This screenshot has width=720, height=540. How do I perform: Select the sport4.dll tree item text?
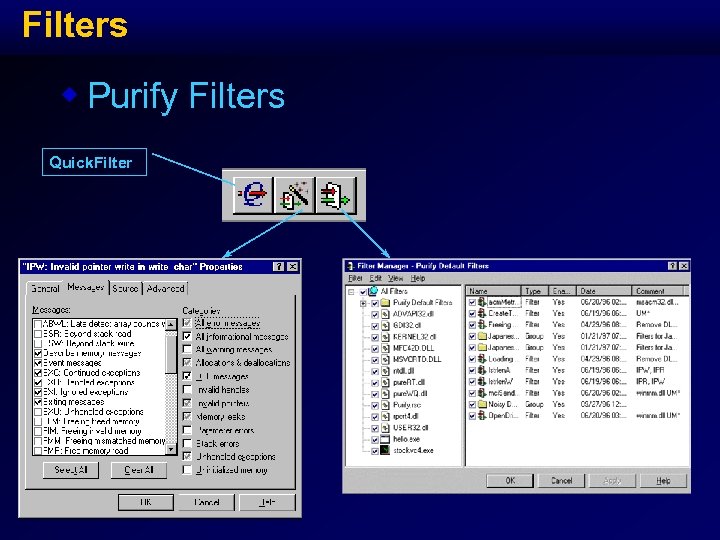coord(405,416)
